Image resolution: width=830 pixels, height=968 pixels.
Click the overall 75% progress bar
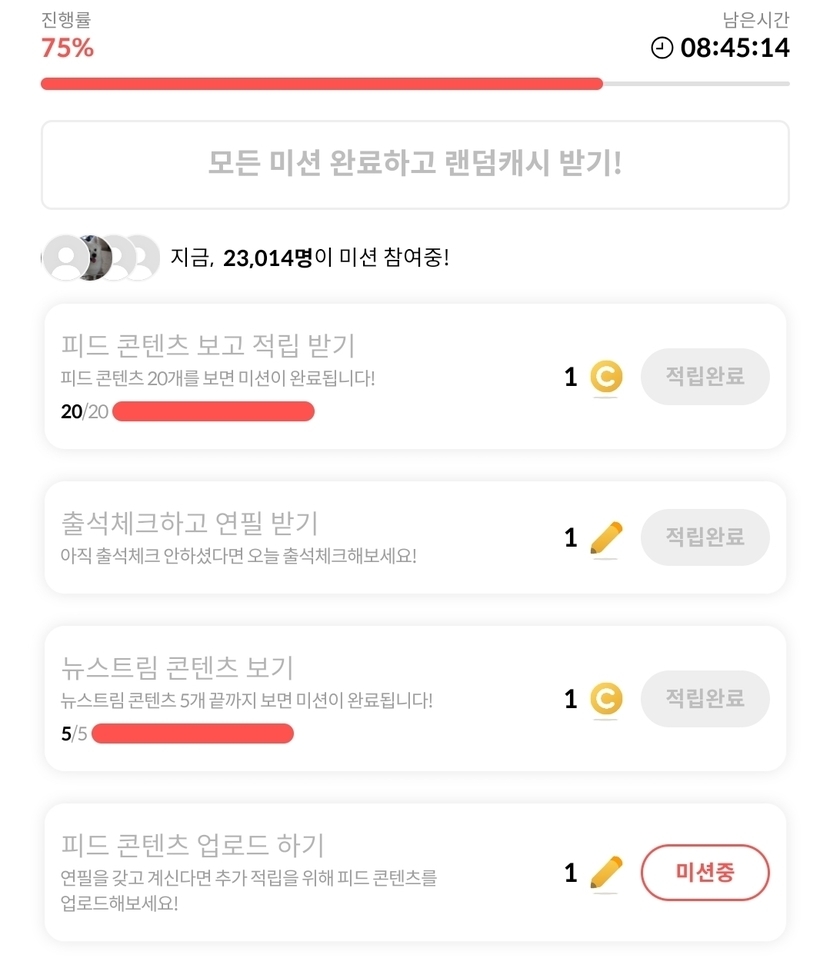(x=415, y=84)
